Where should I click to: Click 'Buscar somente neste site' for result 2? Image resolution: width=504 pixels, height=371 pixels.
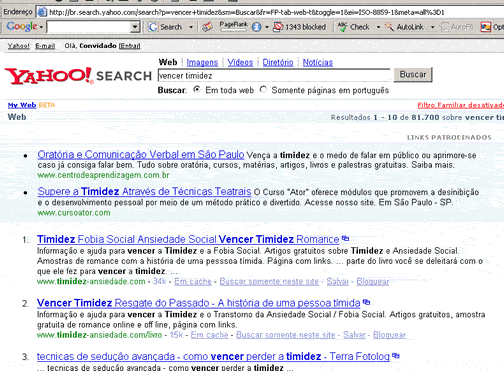click(286, 335)
